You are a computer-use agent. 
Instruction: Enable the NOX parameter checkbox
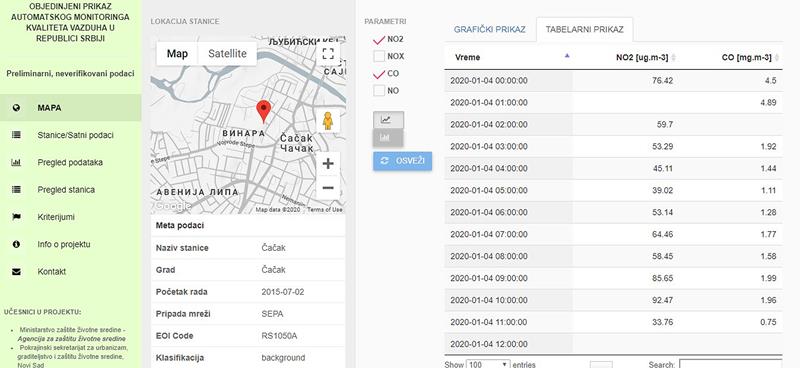379,56
